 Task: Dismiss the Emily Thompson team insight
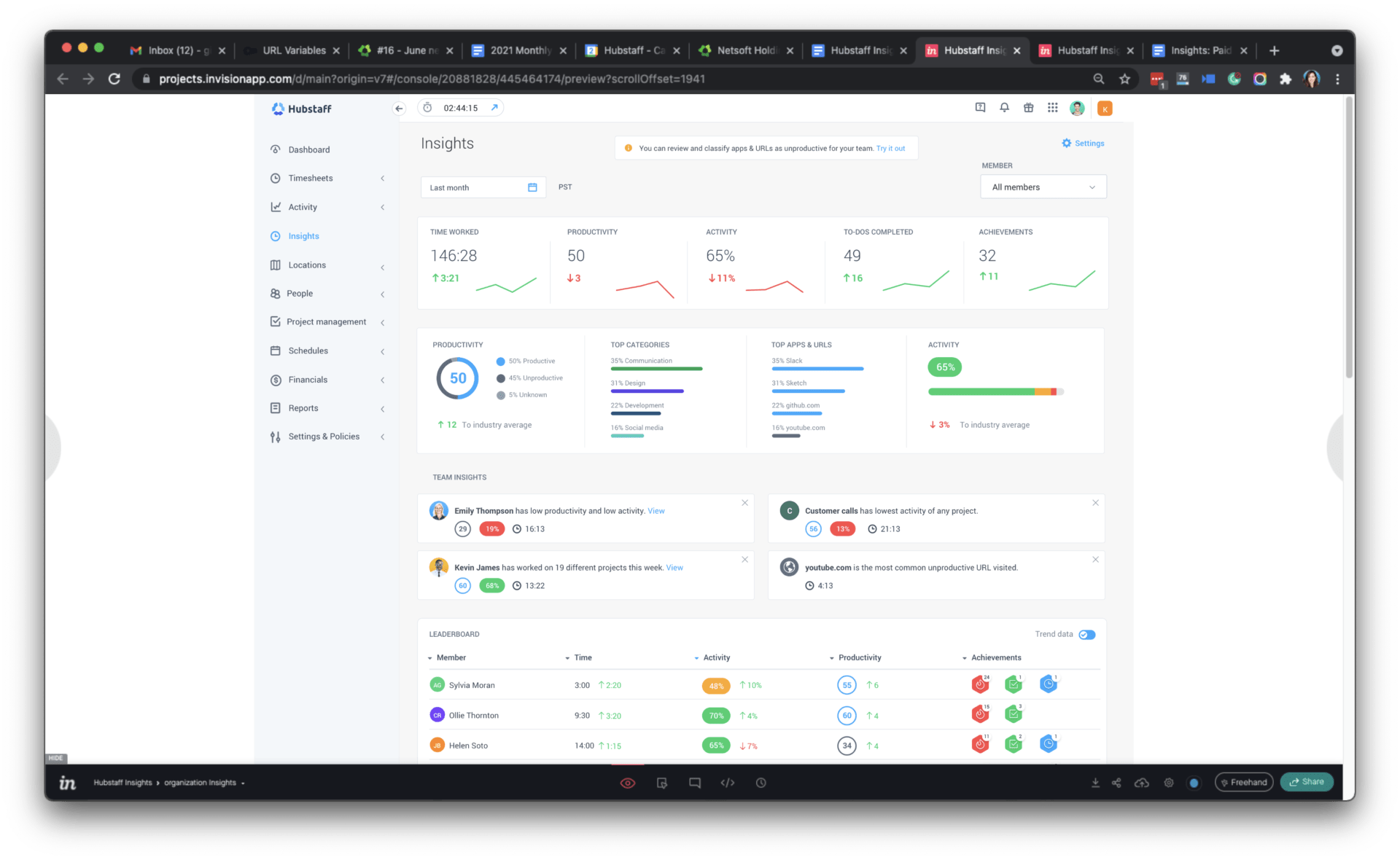744,502
